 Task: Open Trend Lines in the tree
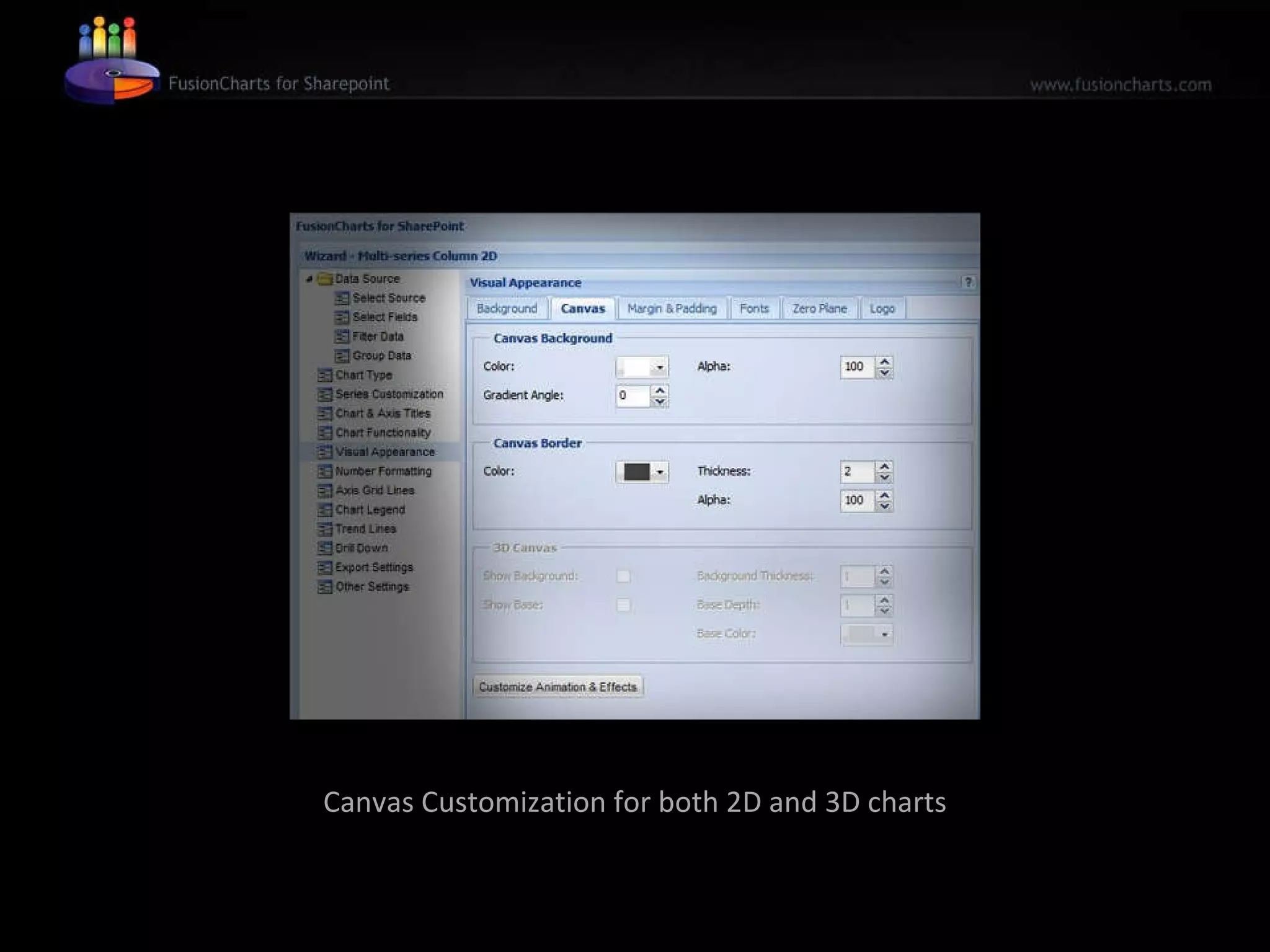tap(365, 529)
